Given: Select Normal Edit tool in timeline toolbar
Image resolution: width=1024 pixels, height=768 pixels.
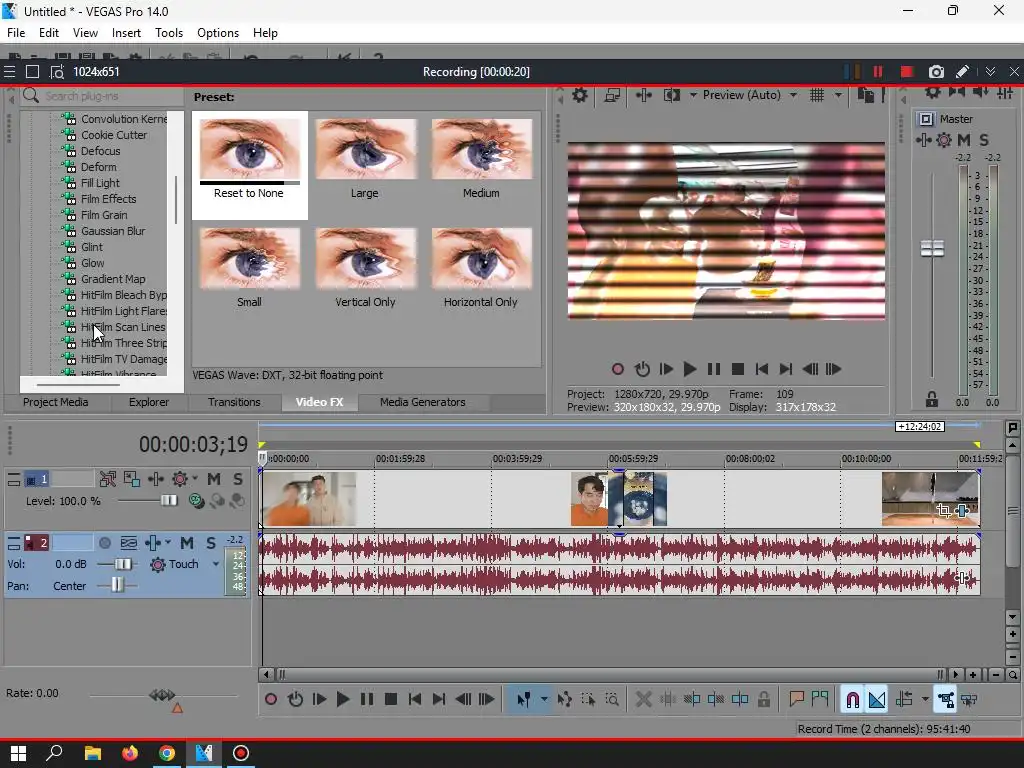Looking at the screenshot, I should point(524,700).
